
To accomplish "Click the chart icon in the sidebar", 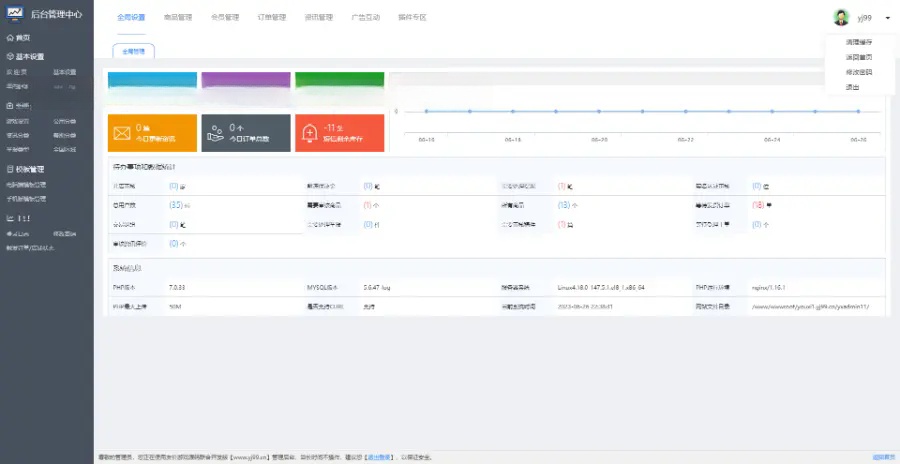I will point(10,217).
